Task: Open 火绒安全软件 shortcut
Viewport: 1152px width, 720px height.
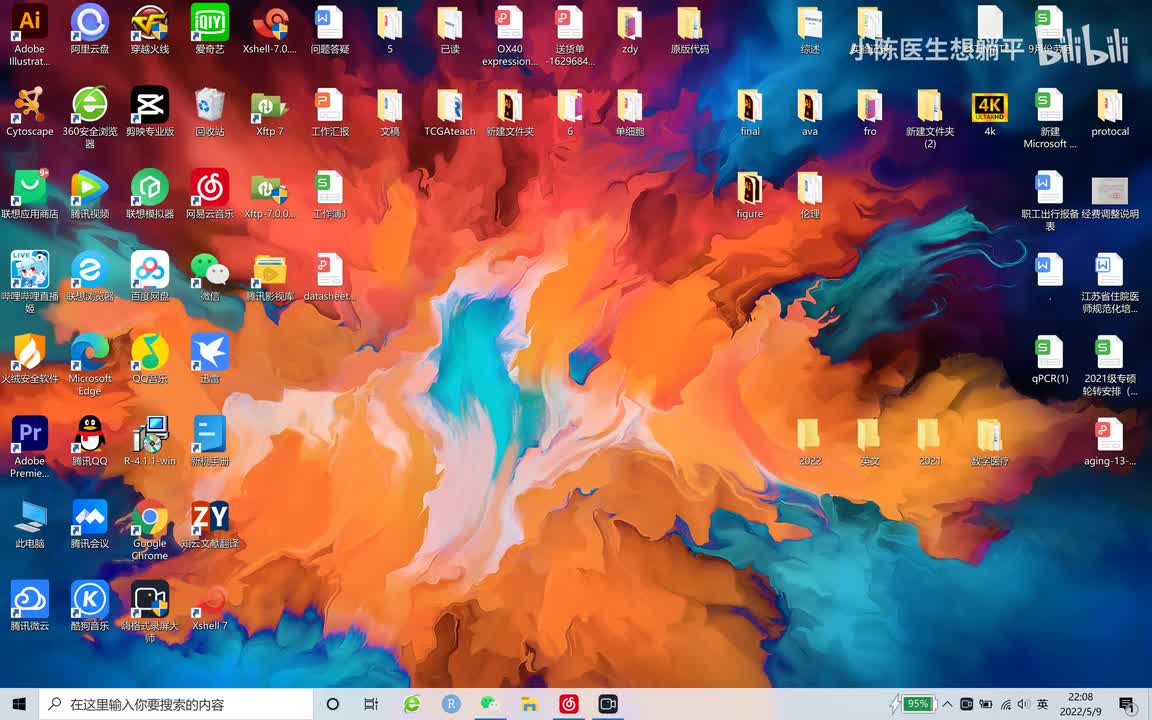Action: pyautogui.click(x=29, y=358)
